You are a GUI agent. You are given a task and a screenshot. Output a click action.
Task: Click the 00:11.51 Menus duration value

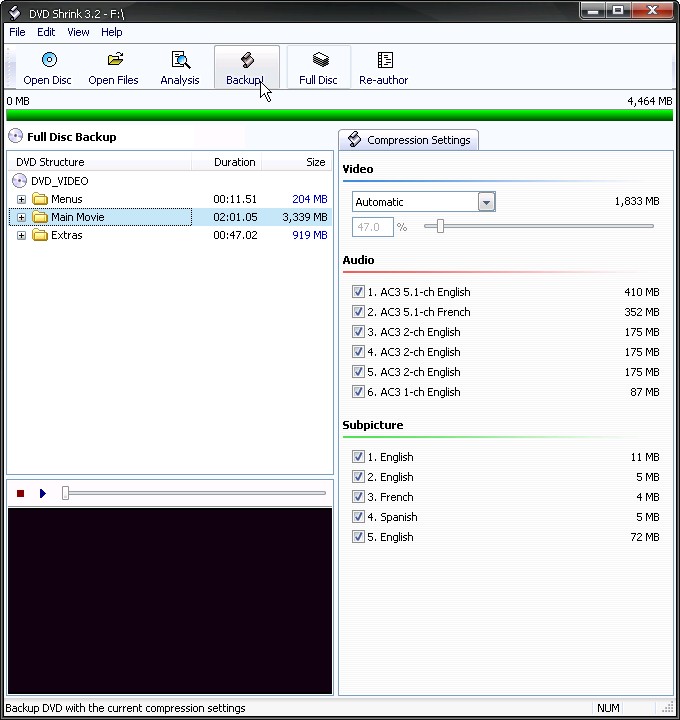pos(235,199)
